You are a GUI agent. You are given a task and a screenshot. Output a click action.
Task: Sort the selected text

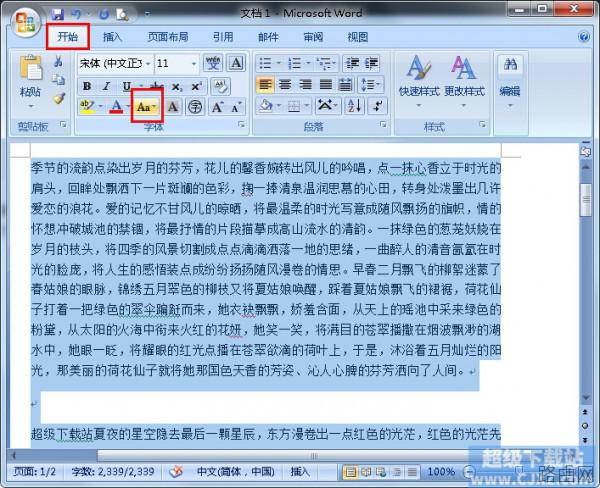[354, 105]
